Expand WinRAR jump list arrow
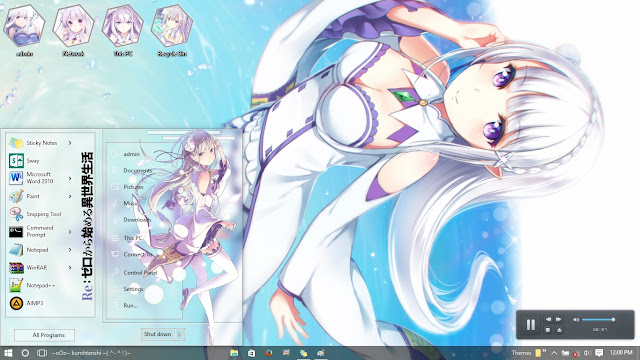The height and width of the screenshot is (360, 640). (70, 268)
